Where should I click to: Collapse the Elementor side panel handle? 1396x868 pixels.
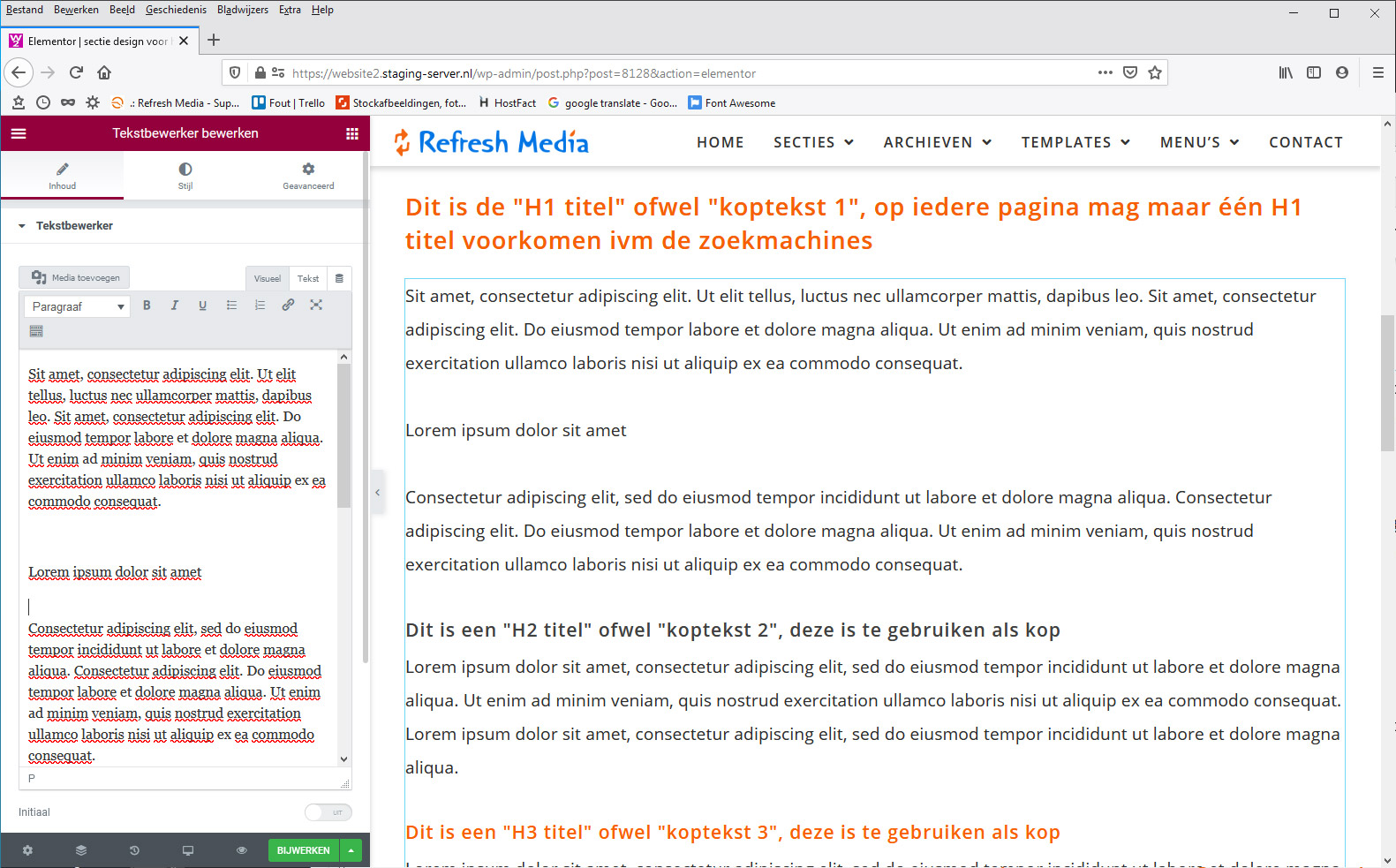click(x=377, y=493)
